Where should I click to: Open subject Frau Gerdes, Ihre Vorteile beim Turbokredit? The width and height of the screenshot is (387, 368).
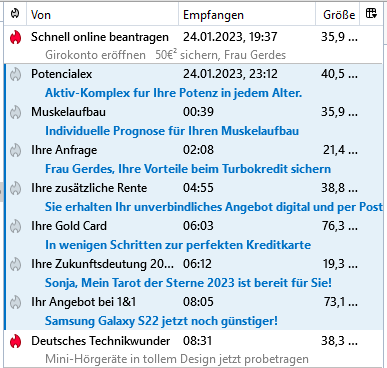coord(188,169)
